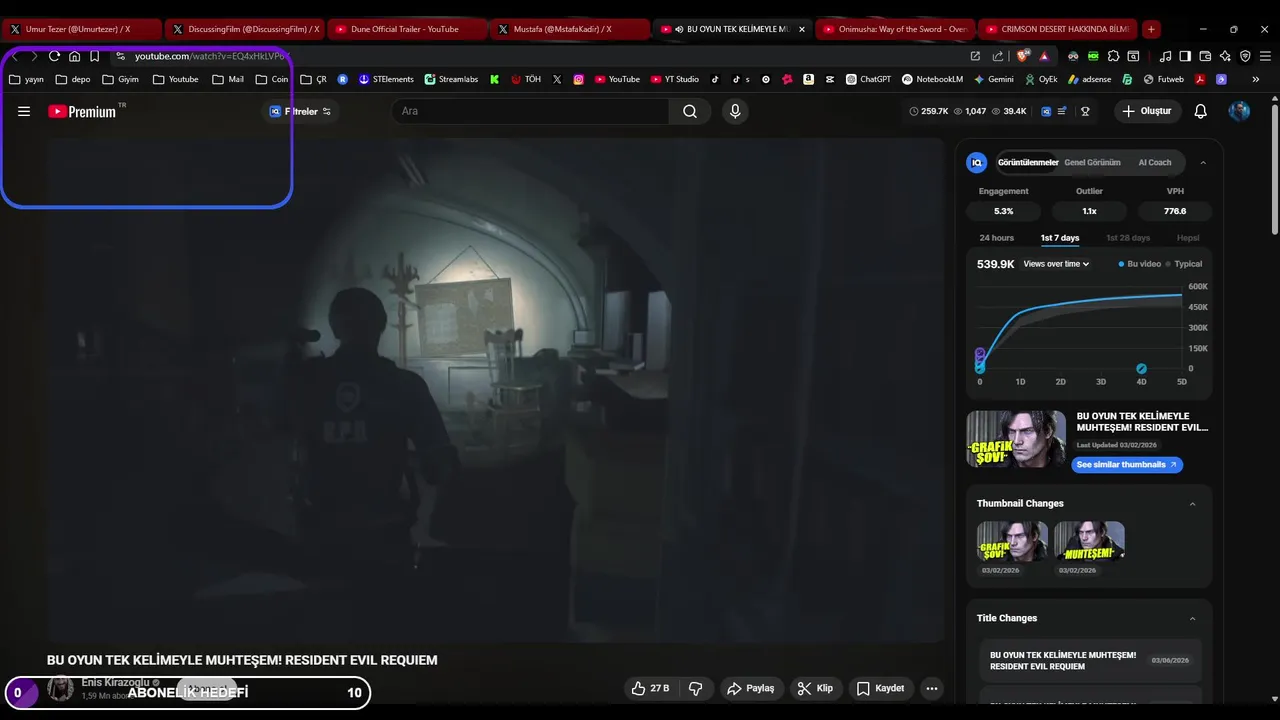Image resolution: width=1280 pixels, height=720 pixels.
Task: Click in the Ara search field
Action: tap(530, 111)
